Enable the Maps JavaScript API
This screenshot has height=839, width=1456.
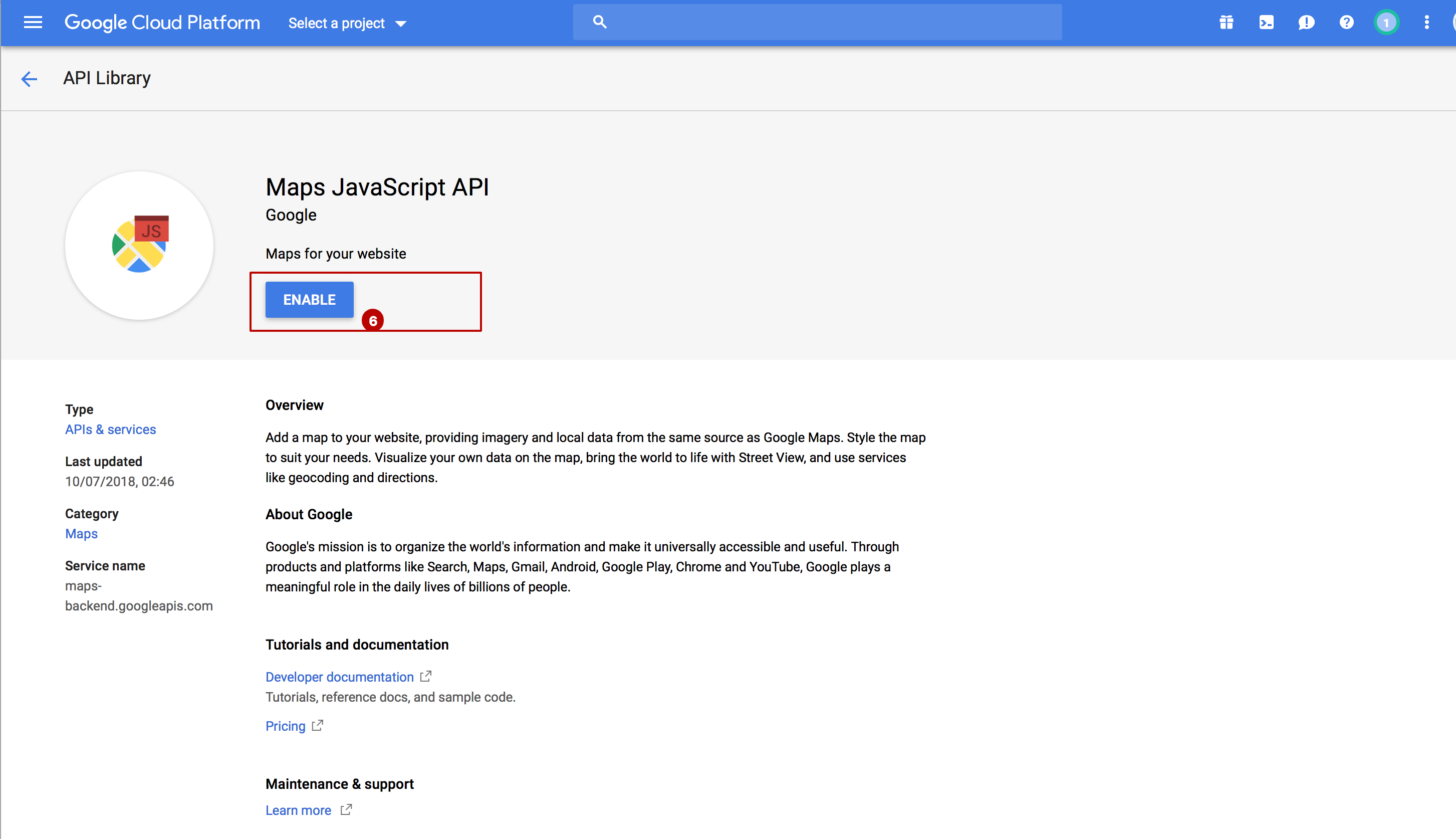(309, 300)
